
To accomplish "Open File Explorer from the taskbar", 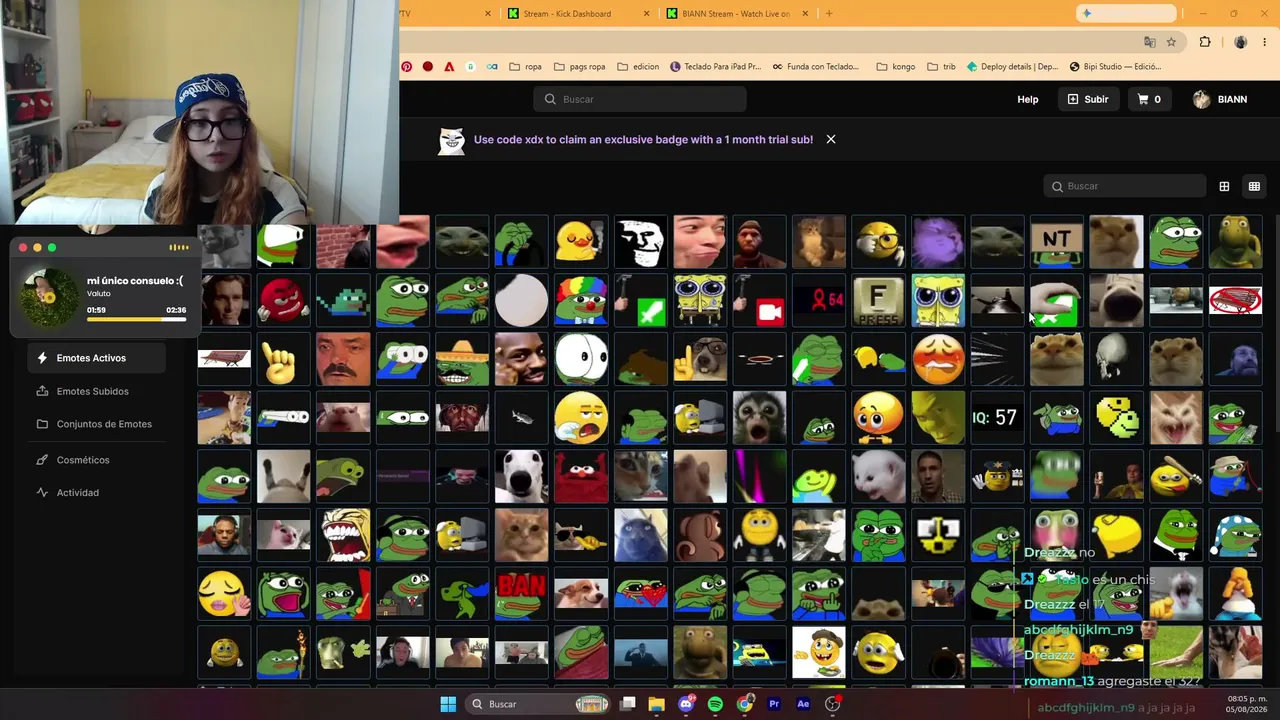I will pyautogui.click(x=656, y=704).
